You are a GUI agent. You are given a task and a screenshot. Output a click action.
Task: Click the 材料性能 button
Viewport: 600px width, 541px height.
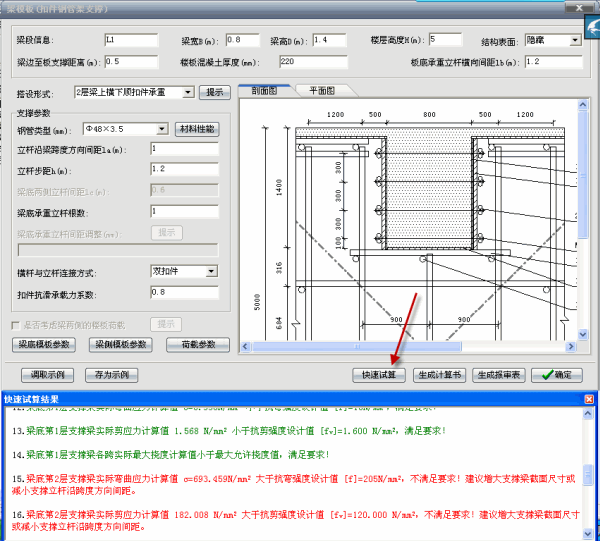coord(197,129)
